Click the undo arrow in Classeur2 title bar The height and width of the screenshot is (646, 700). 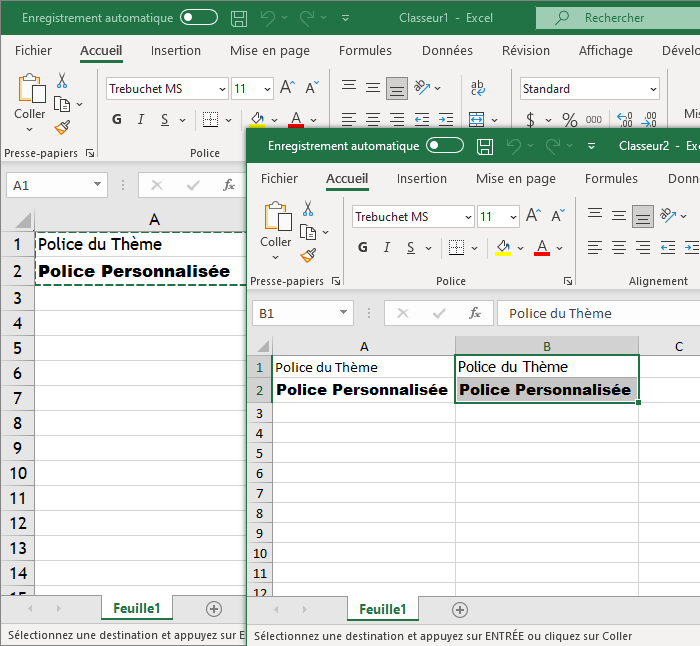tap(514, 146)
